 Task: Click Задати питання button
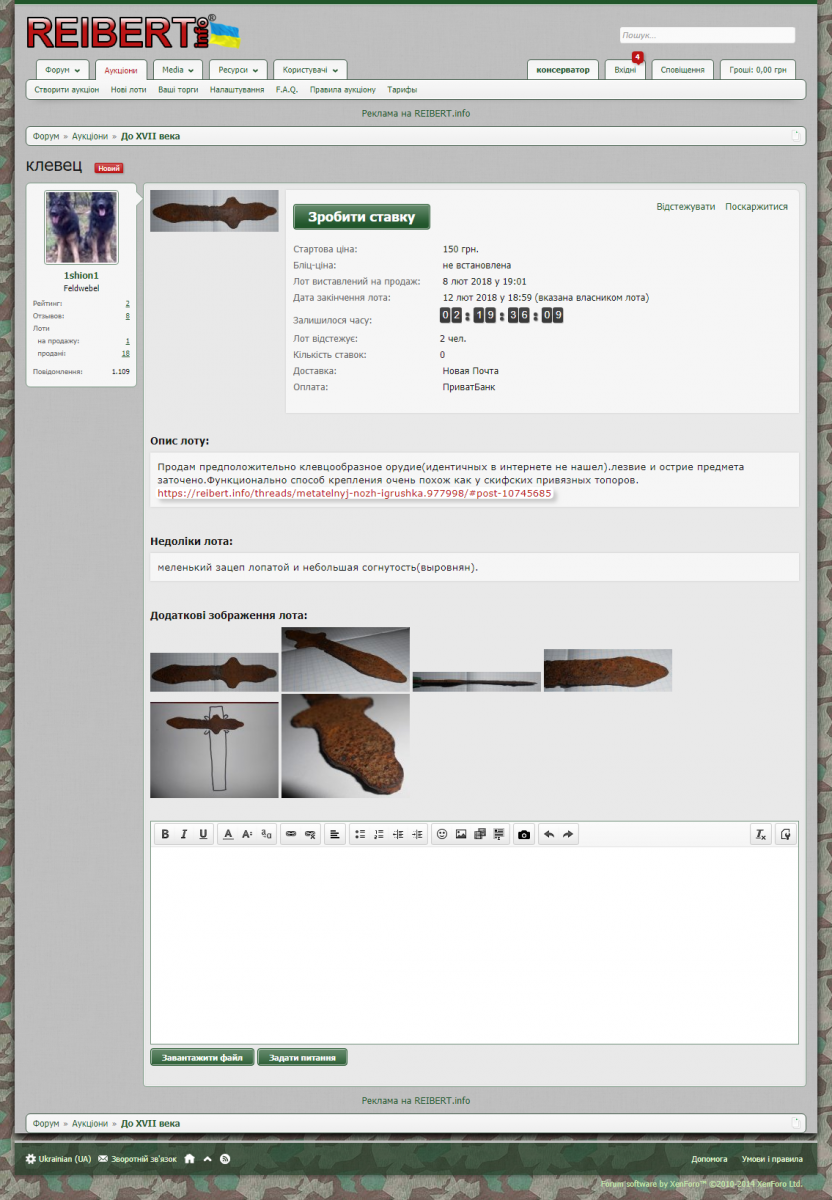click(x=302, y=1057)
